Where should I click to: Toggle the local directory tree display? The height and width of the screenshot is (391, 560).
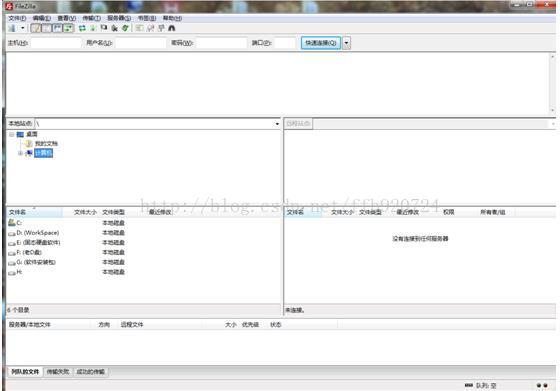click(46, 28)
